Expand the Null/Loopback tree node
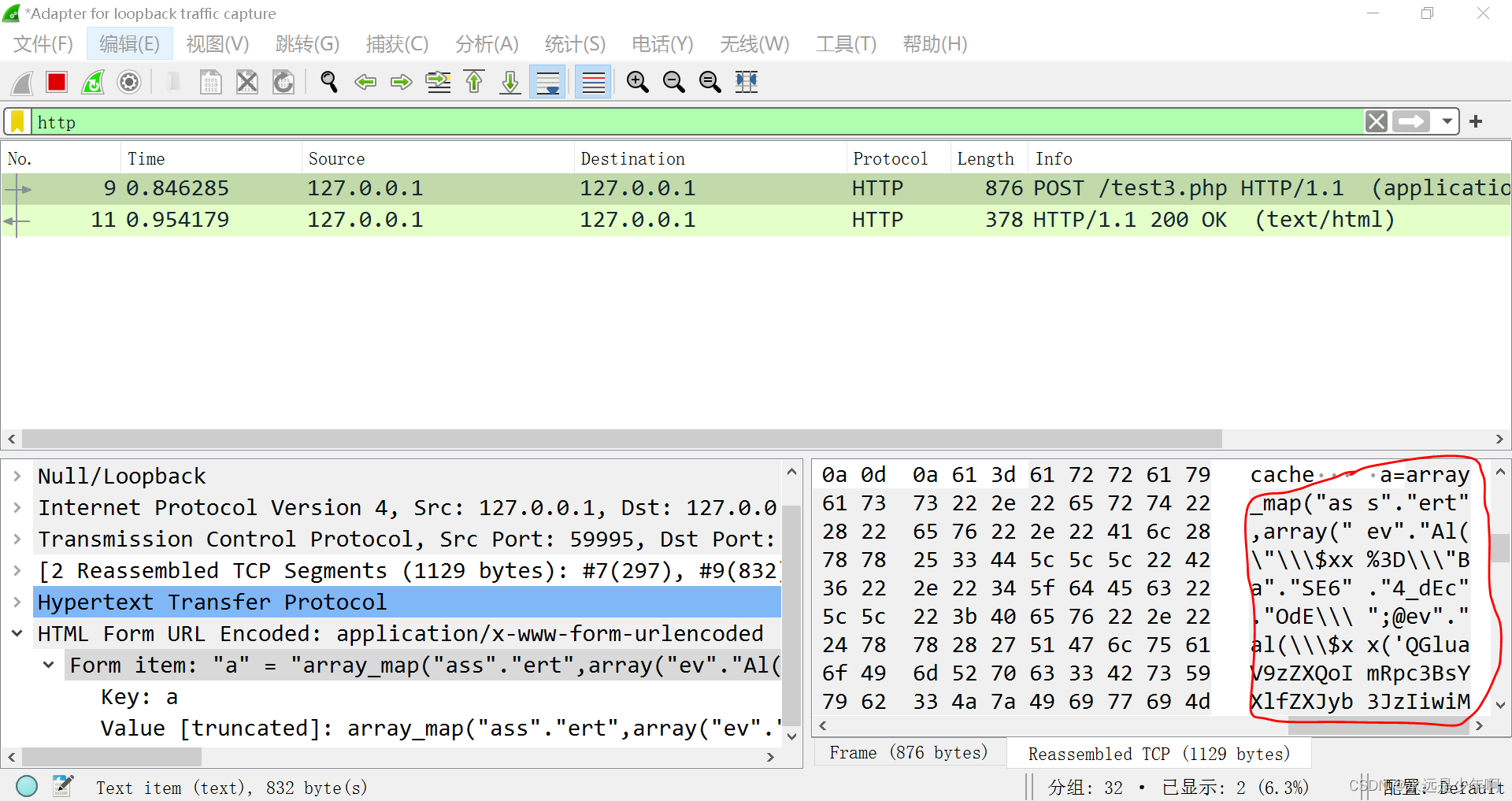The width and height of the screenshot is (1512, 801). [17, 477]
